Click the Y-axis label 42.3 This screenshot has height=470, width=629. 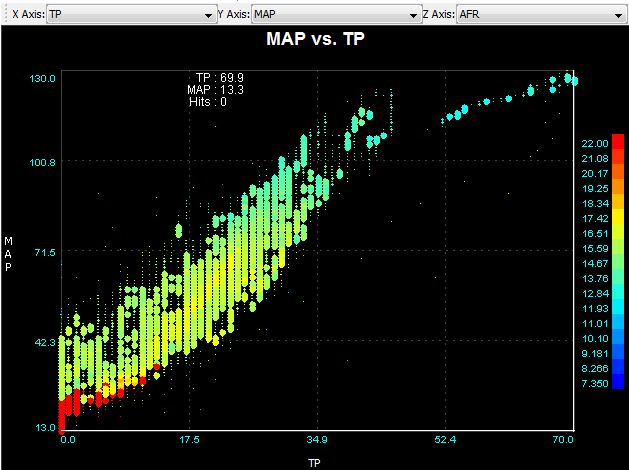pos(45,342)
